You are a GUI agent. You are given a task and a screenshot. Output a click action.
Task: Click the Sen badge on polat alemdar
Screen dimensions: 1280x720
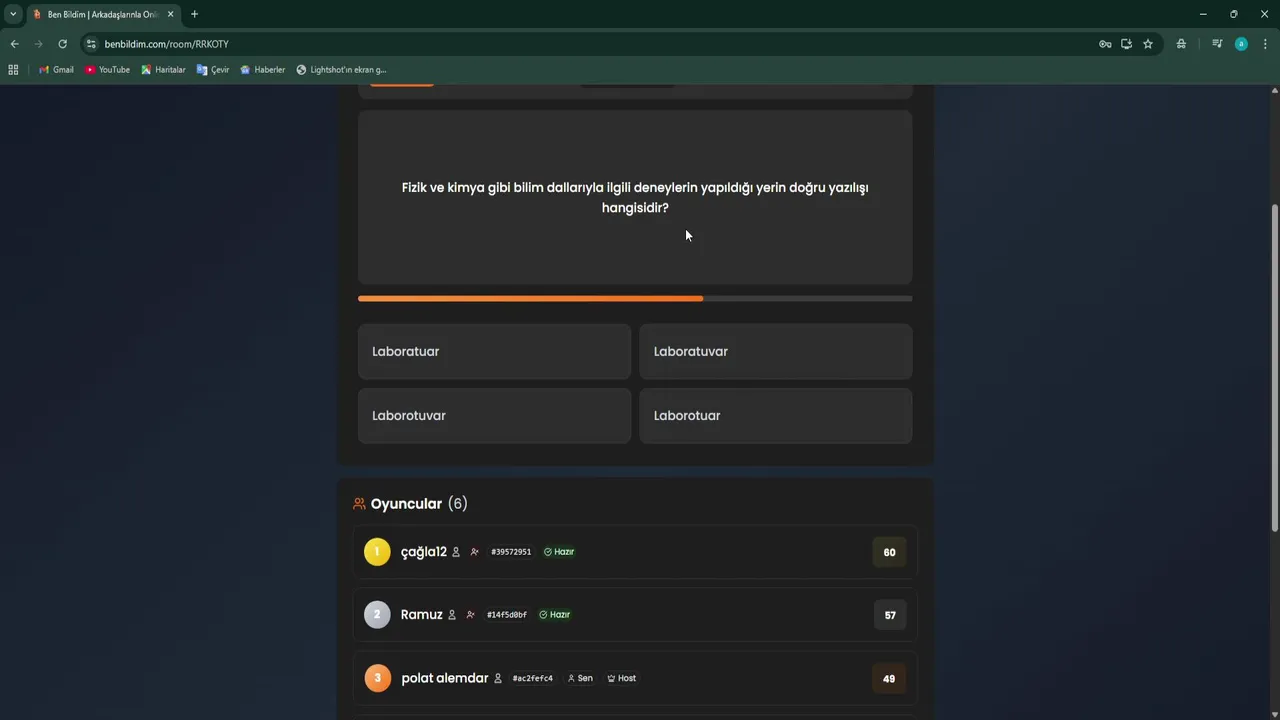tap(580, 678)
